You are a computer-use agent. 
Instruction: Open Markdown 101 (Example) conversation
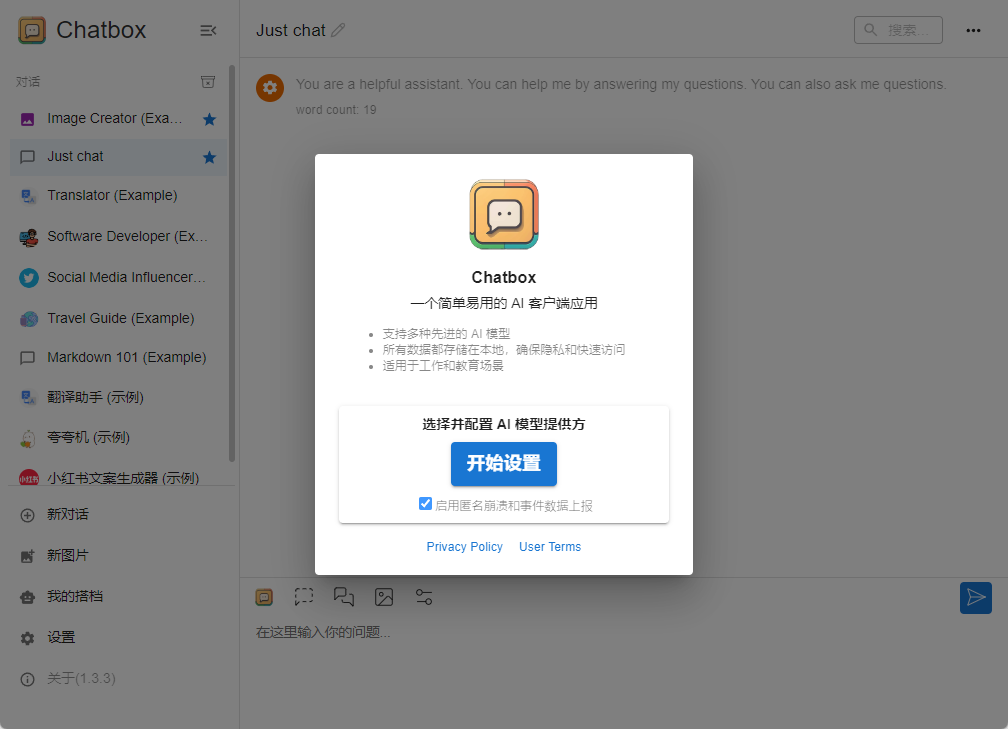tap(119, 357)
